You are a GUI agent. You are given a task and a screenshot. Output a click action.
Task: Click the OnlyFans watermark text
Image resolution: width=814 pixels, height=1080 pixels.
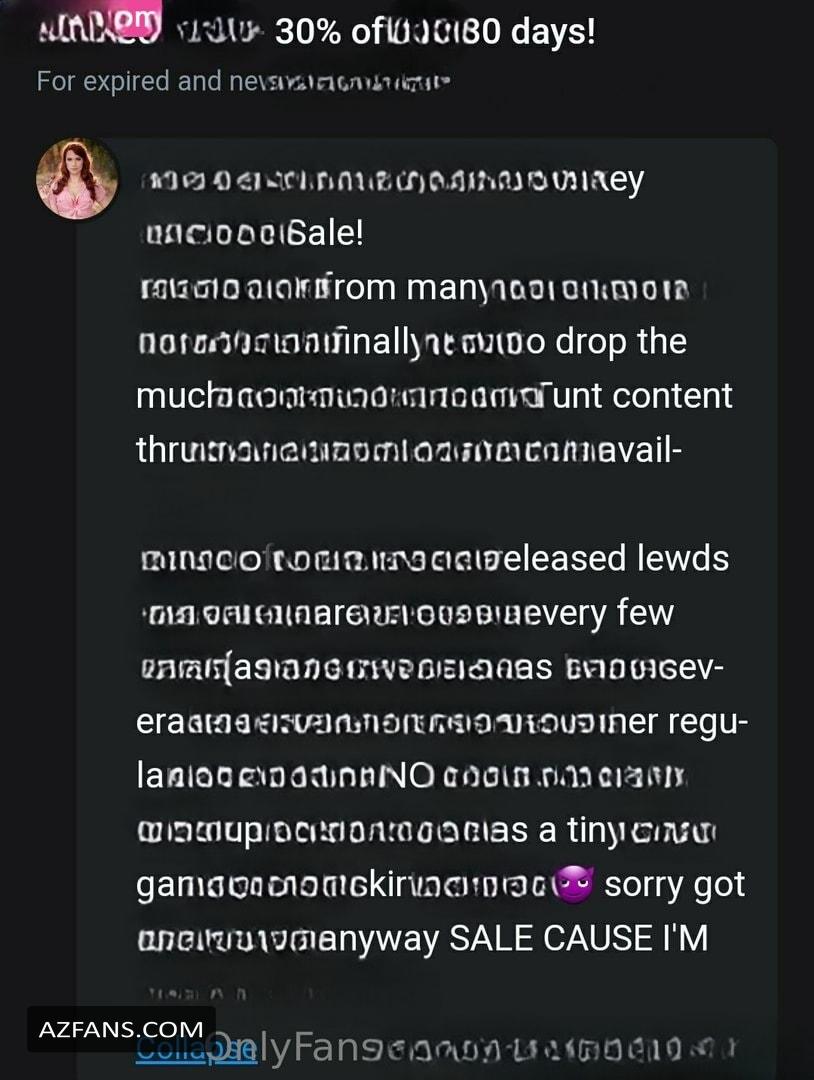(296, 1048)
